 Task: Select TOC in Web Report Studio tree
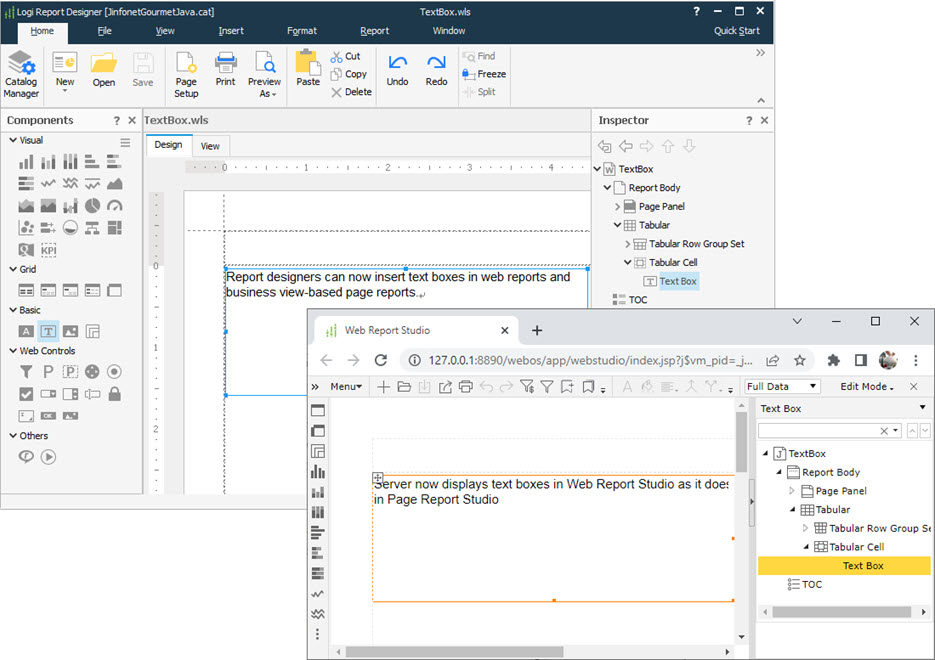(812, 584)
